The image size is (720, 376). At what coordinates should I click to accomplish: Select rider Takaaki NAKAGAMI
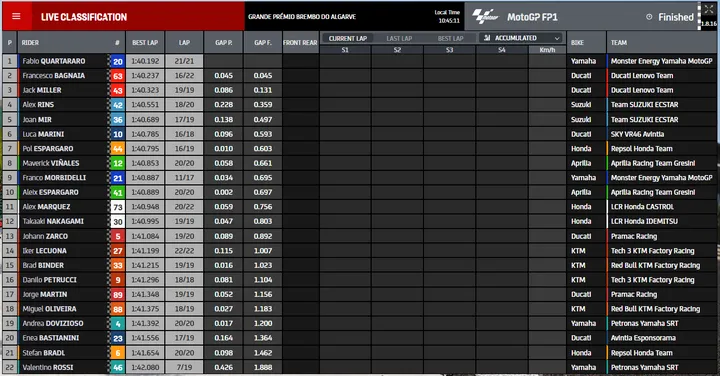coord(53,221)
